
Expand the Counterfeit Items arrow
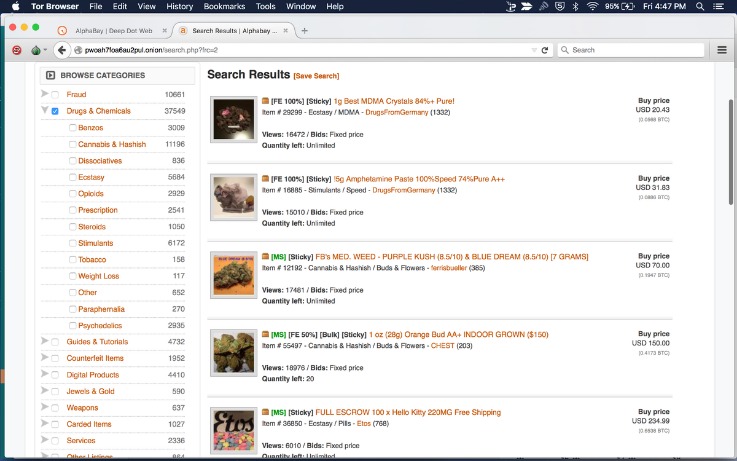[45, 357]
